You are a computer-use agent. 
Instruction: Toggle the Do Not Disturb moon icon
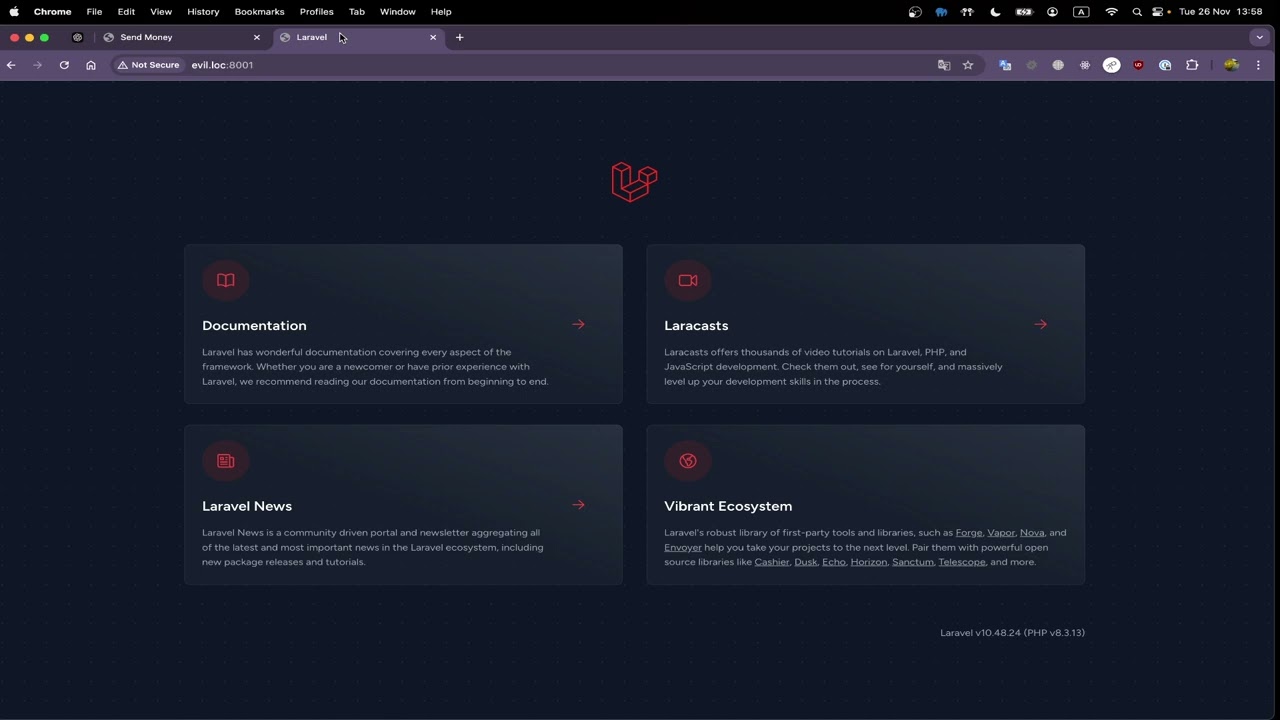pos(995,12)
